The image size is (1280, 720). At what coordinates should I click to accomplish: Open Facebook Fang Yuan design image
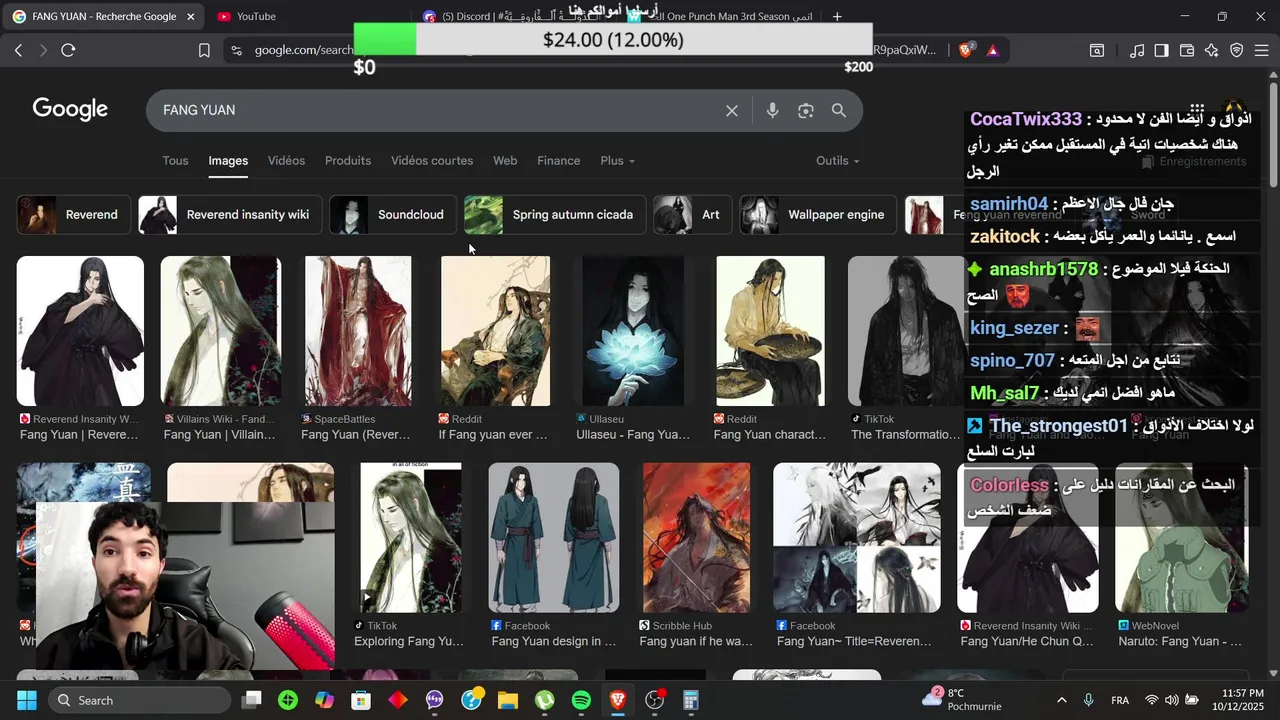[554, 537]
